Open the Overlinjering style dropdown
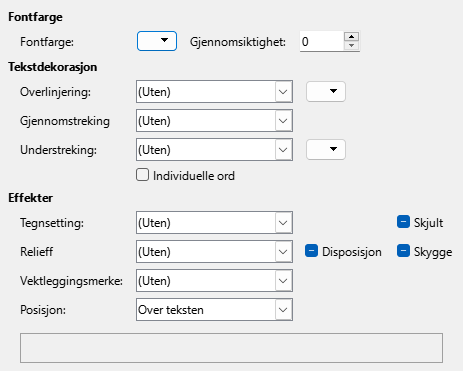 click(214, 92)
